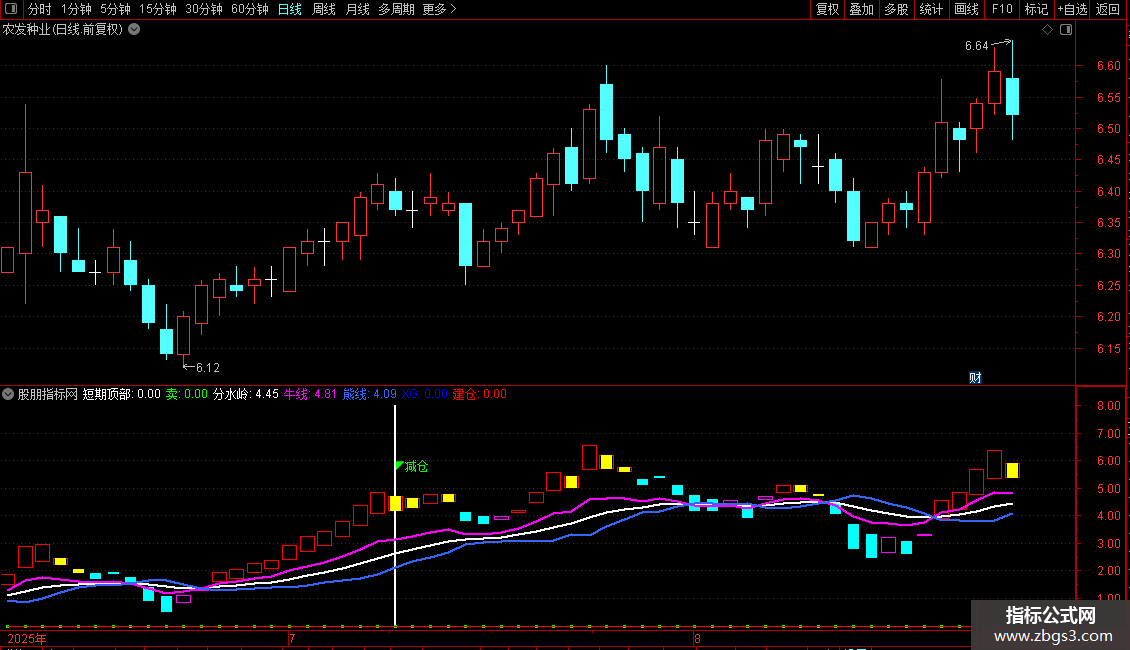Click the month 7 marker on time axis
The image size is (1130, 650).
[x=292, y=638]
